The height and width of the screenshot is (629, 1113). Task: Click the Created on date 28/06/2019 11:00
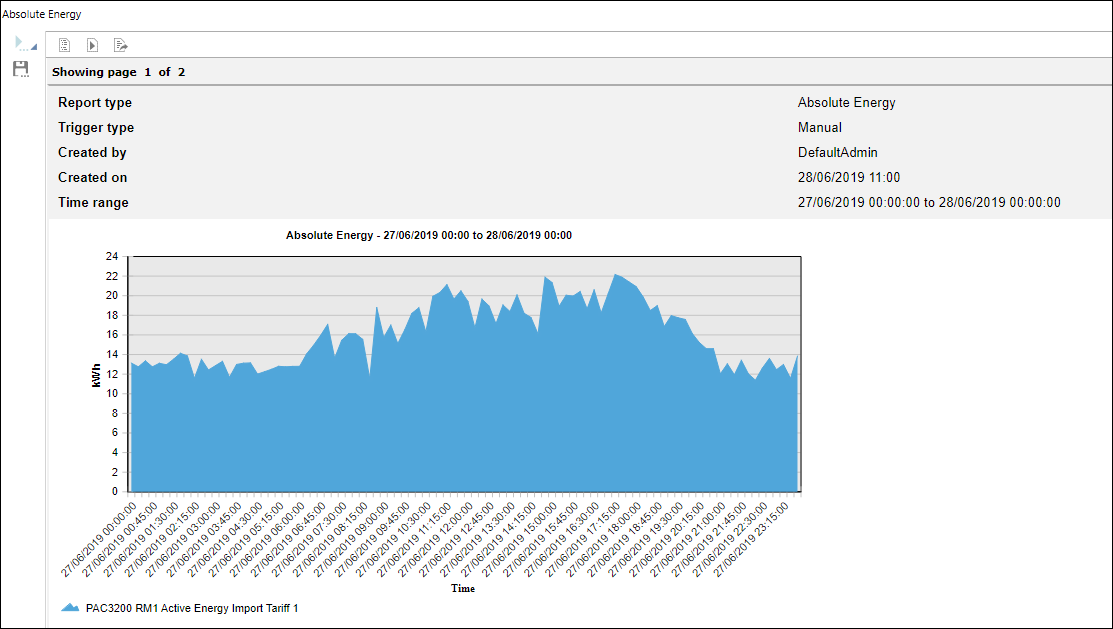click(x=848, y=178)
